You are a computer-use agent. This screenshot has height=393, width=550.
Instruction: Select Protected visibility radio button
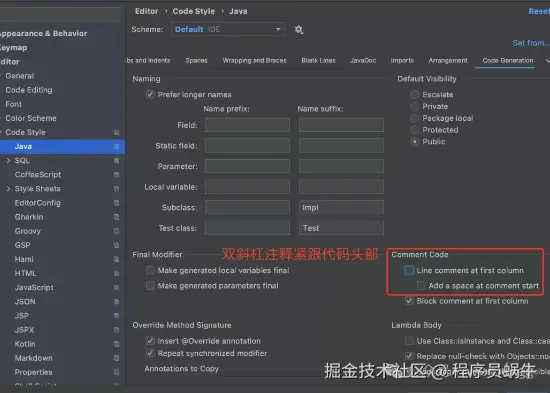[415, 130]
